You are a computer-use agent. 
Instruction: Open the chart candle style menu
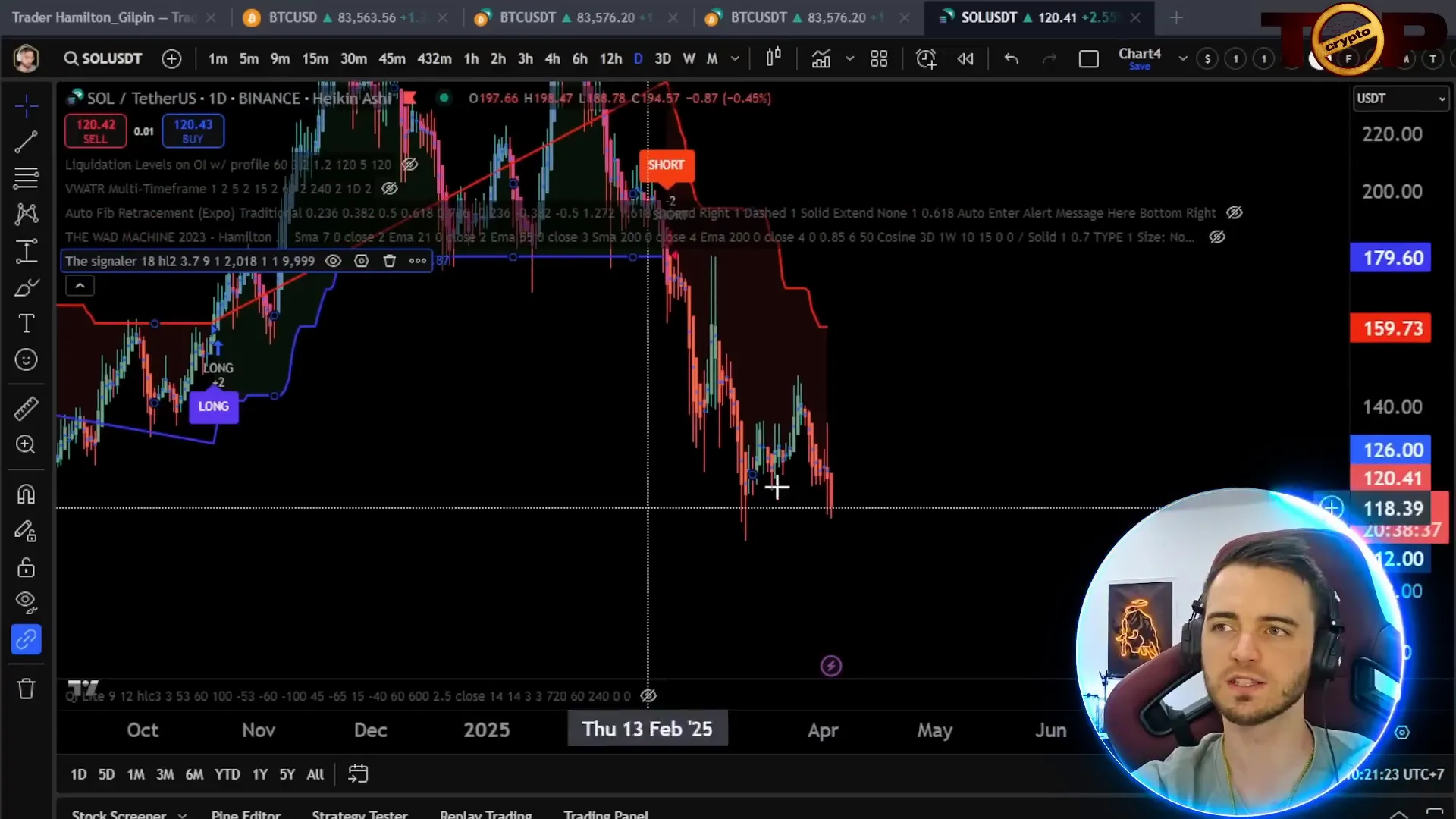pos(773,58)
